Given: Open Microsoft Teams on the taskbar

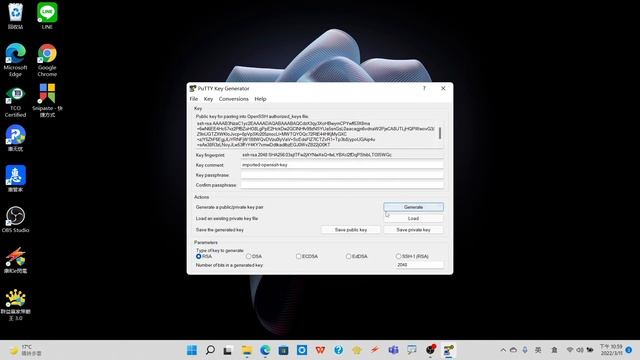Looking at the screenshot, I should click(x=393, y=350).
